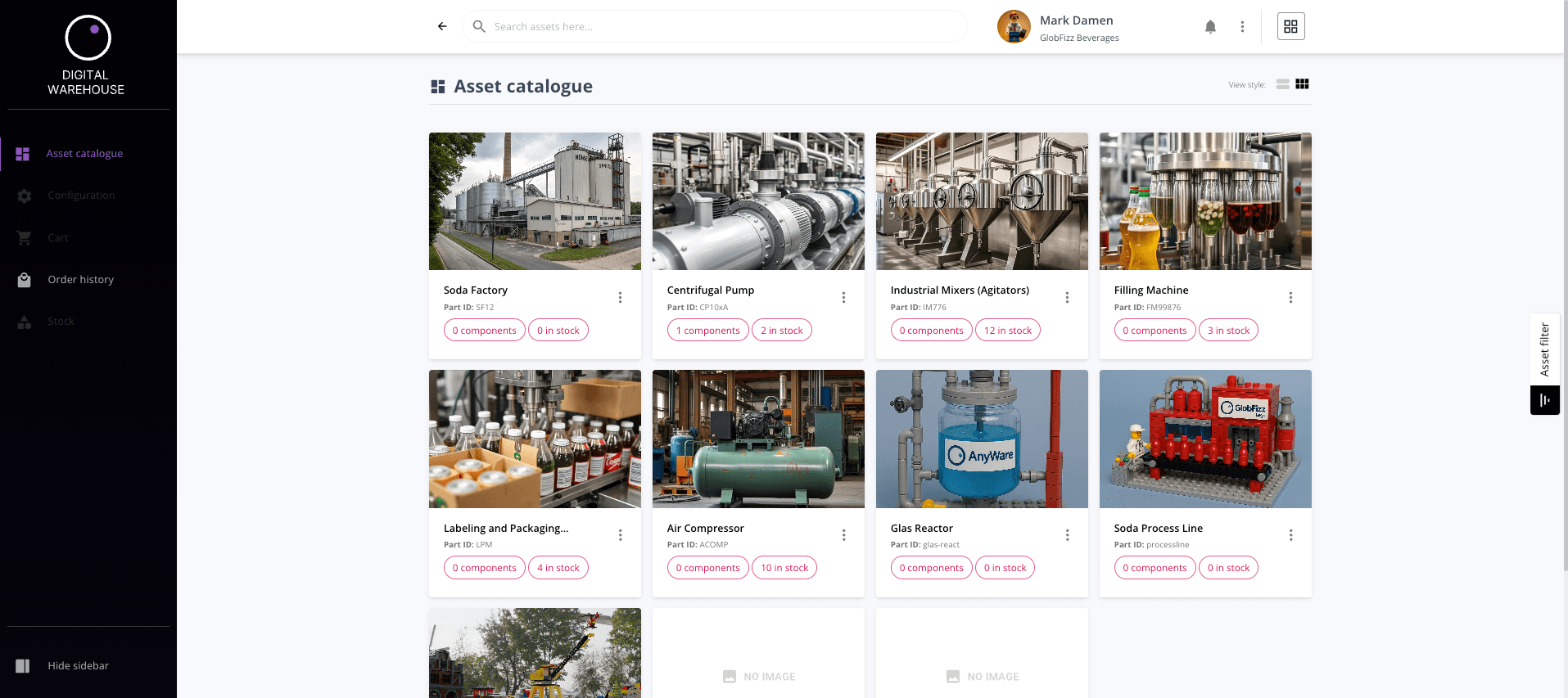1568x698 pixels.
Task: Click Industrial Mixers' 12 in stock badge
Action: tap(1008, 330)
